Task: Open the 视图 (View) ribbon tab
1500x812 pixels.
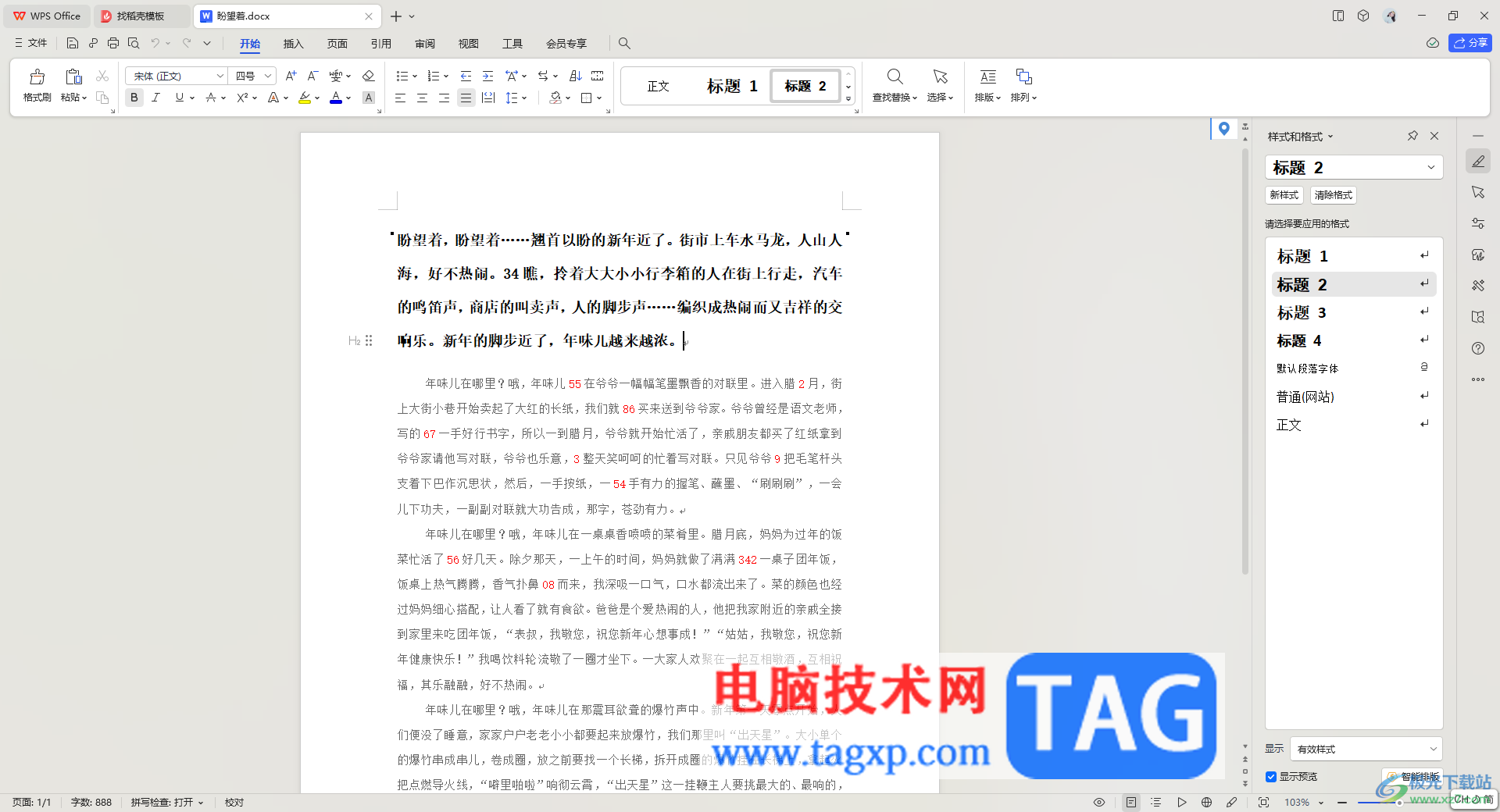Action: tap(469, 44)
